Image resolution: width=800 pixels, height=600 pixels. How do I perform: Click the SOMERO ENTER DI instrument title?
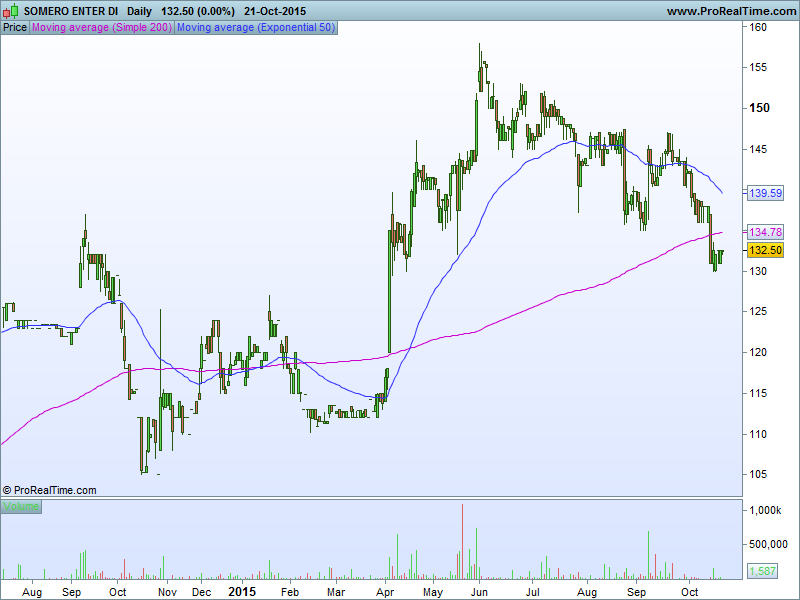pyautogui.click(x=71, y=11)
